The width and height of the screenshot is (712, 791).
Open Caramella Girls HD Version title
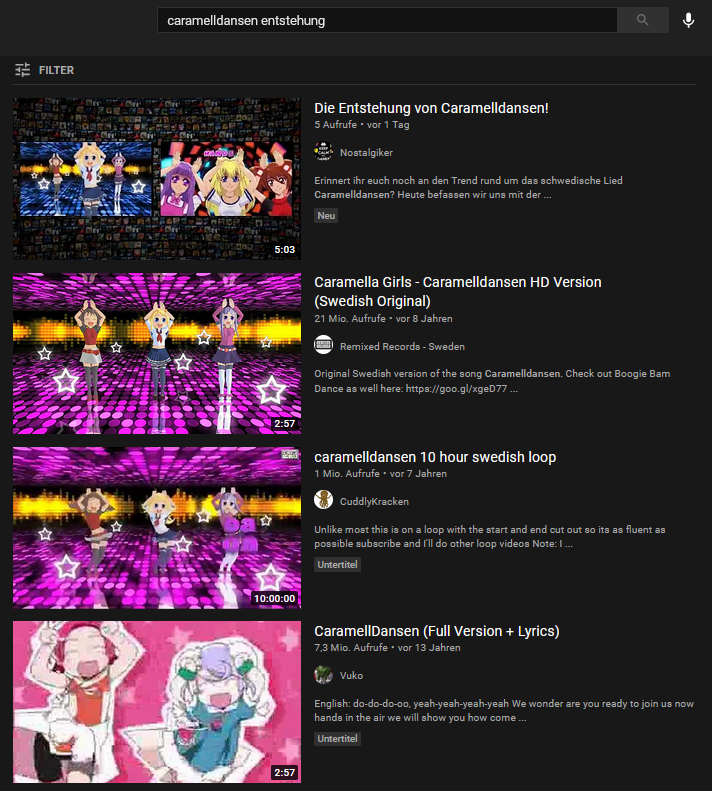457,292
